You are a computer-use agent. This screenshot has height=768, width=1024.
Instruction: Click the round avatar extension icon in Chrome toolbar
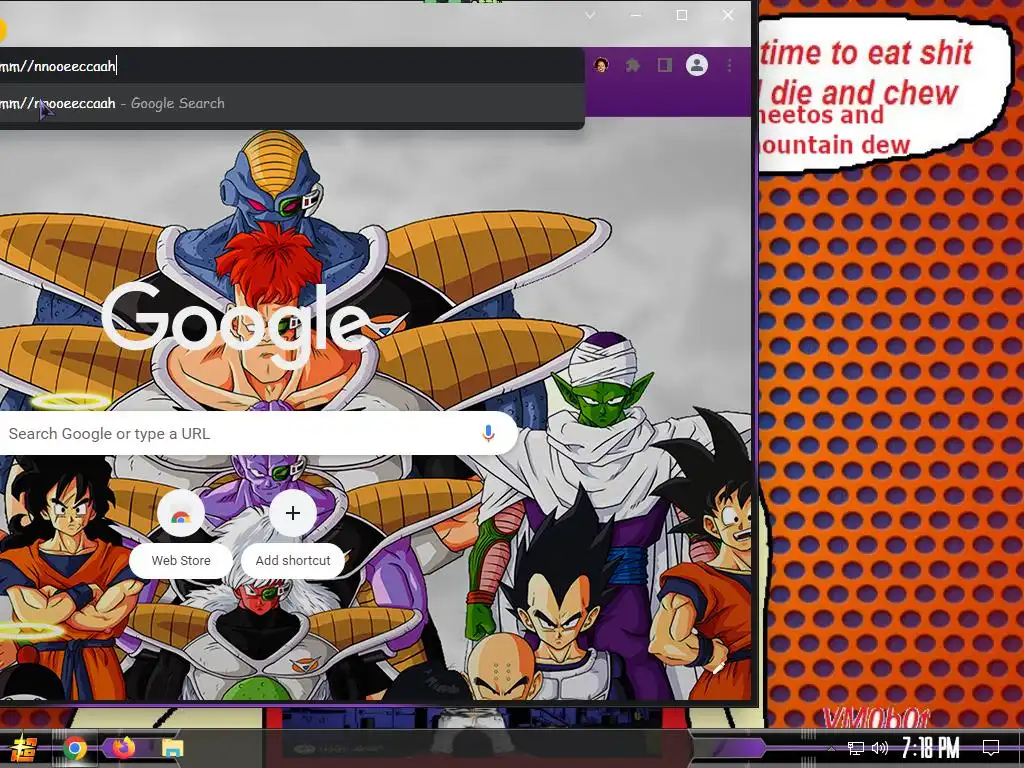[601, 65]
